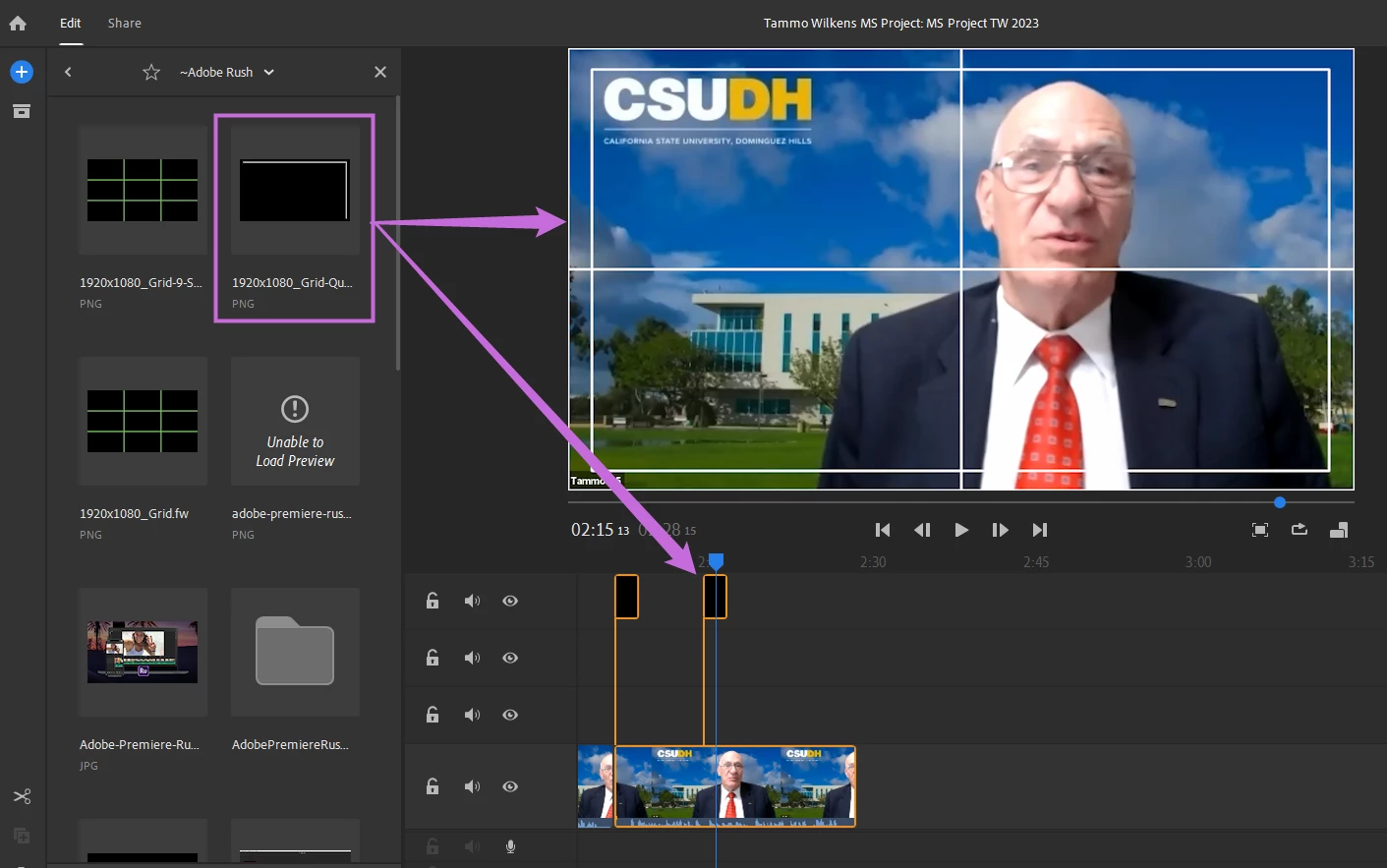The height and width of the screenshot is (868, 1387).
Task: Select the scissors split tool
Action: 22,796
